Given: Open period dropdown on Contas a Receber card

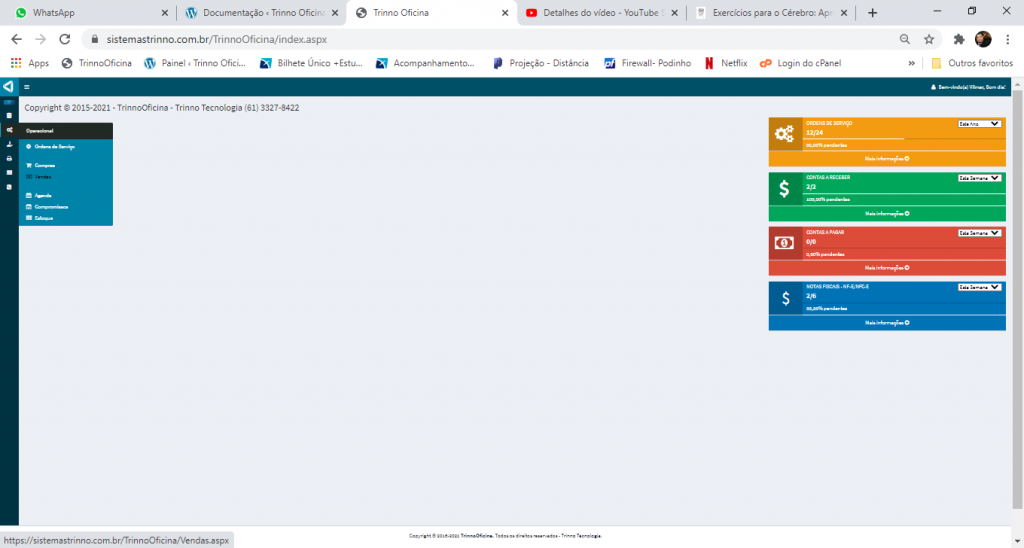Looking at the screenshot, I should point(979,178).
